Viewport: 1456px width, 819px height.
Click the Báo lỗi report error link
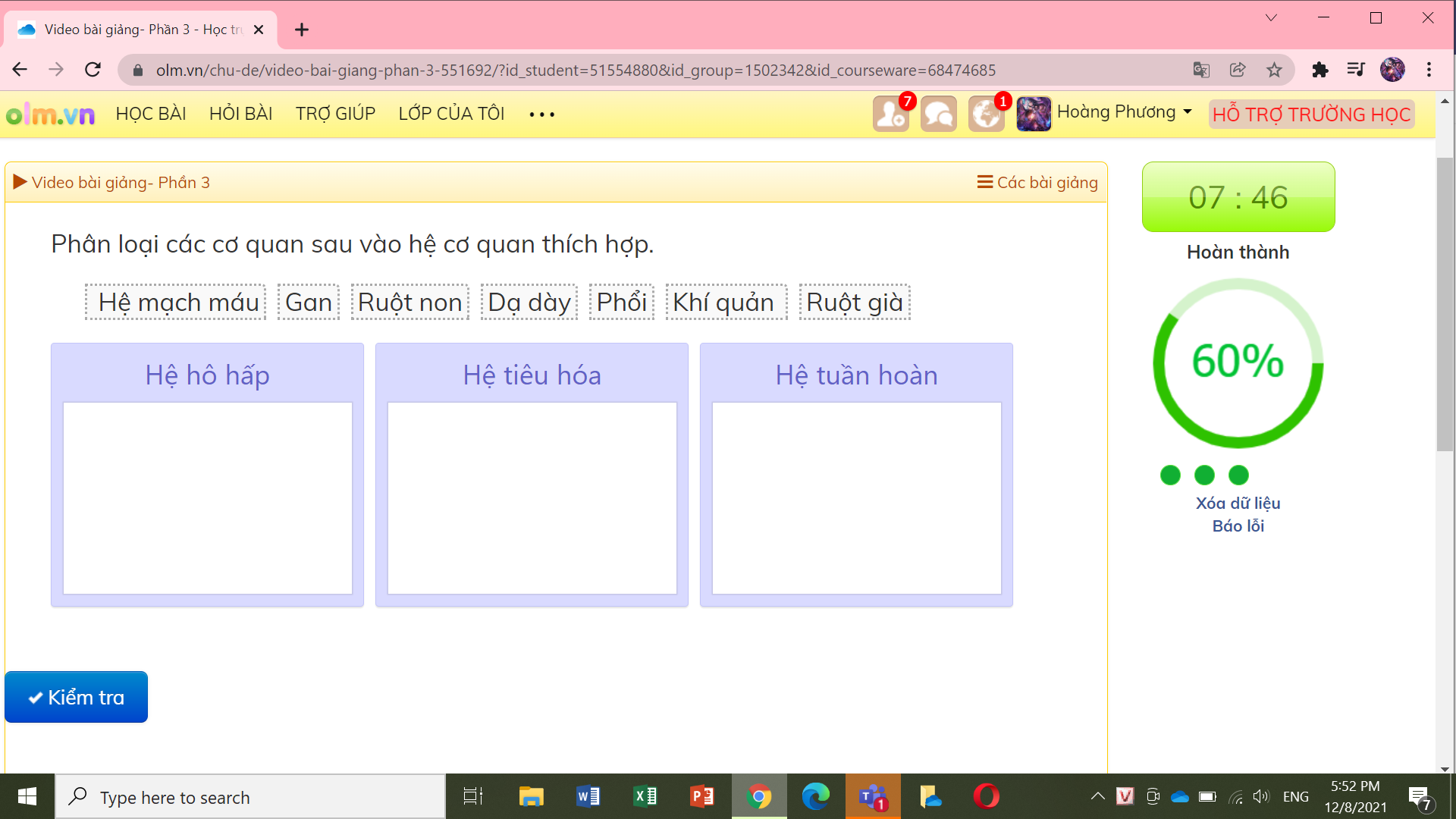[x=1239, y=525]
